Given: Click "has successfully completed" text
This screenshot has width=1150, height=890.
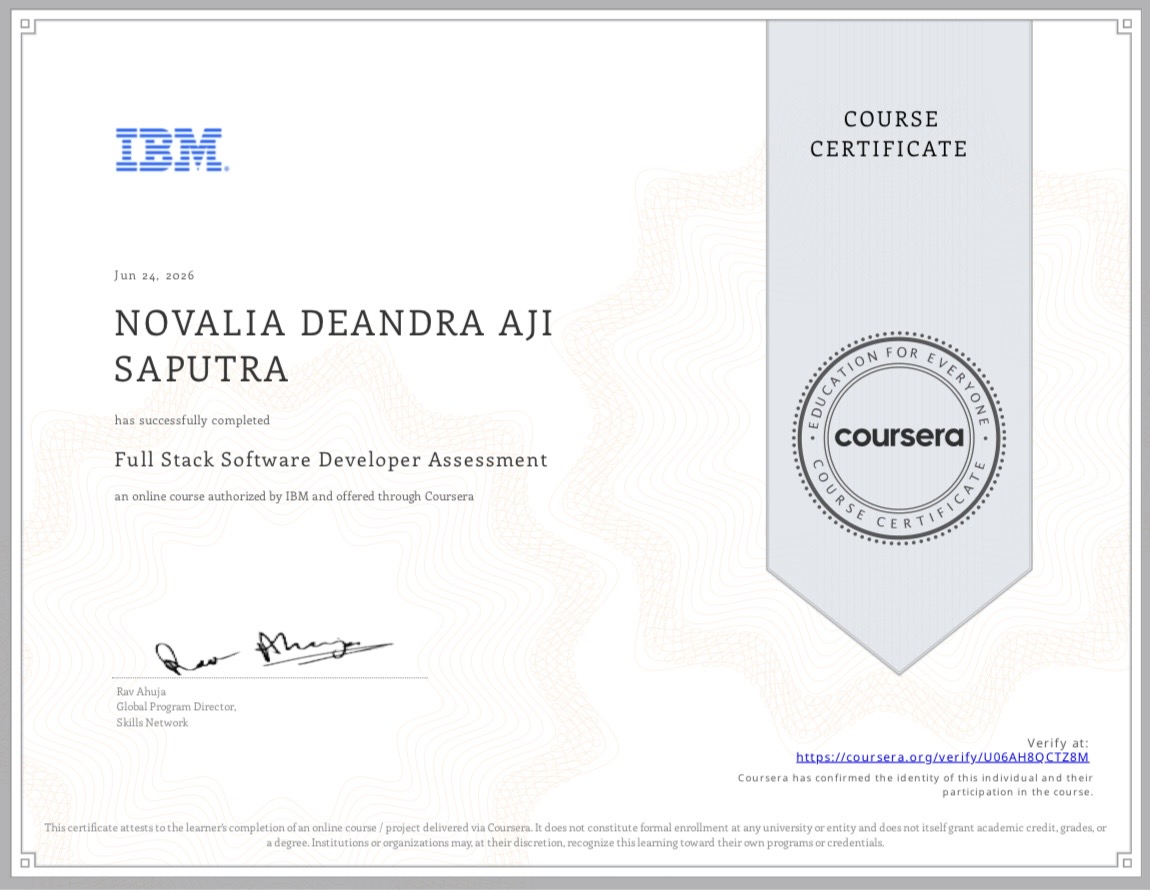Looking at the screenshot, I should point(192,420).
